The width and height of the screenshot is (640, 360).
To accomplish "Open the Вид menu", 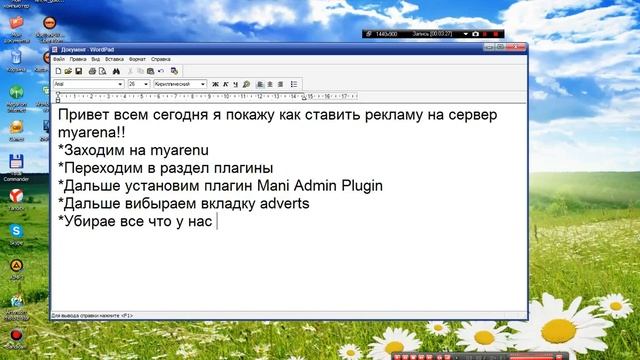I will [96, 59].
